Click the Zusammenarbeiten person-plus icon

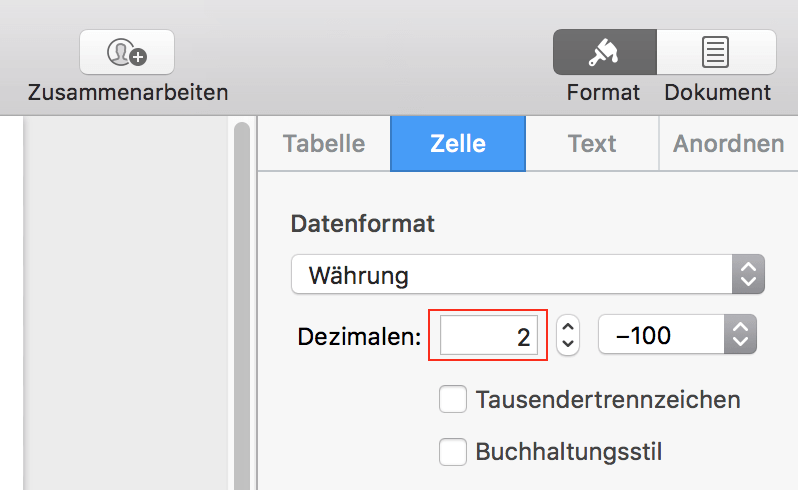pos(127,52)
